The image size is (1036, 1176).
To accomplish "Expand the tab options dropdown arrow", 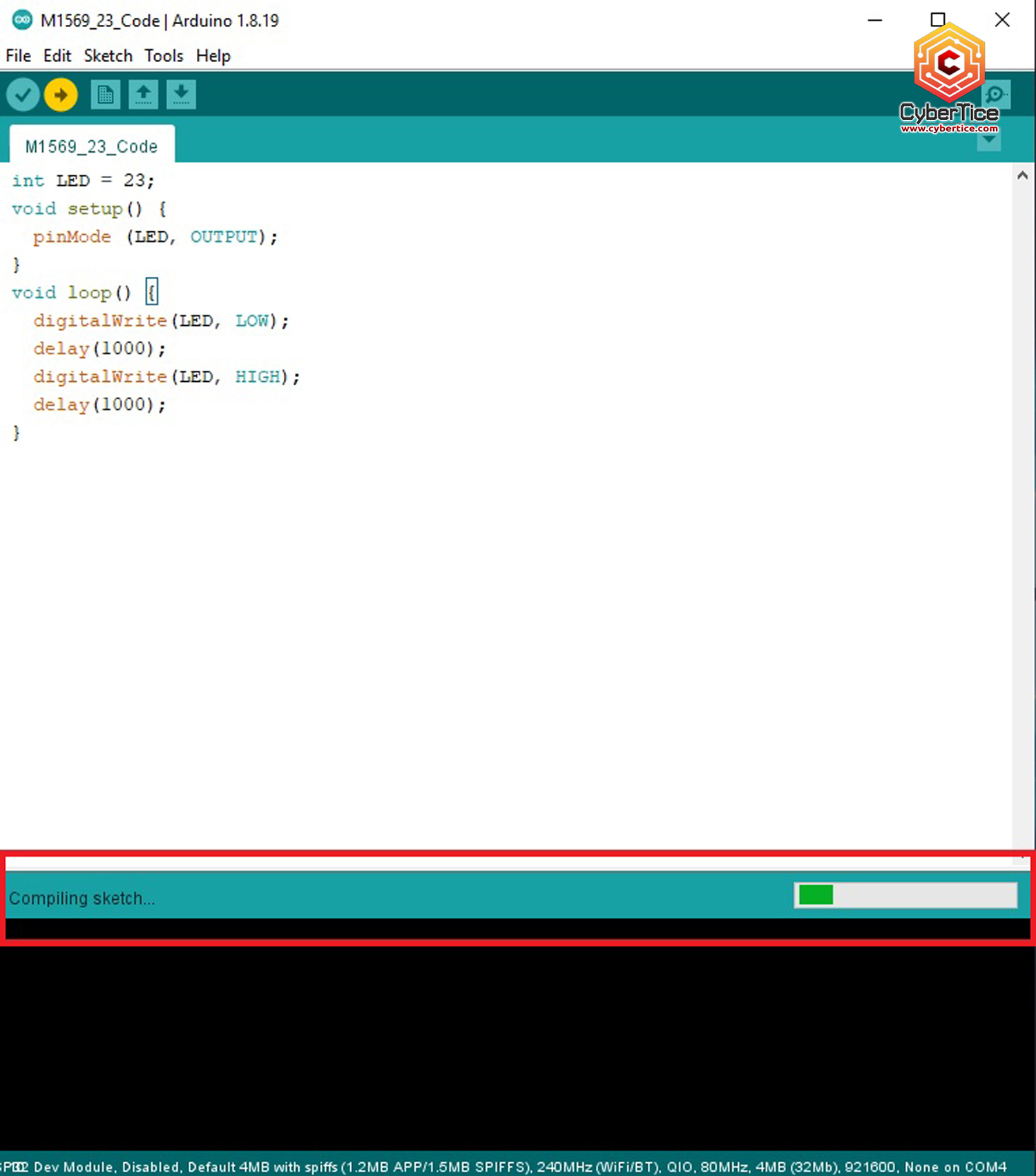I will pos(989,141).
